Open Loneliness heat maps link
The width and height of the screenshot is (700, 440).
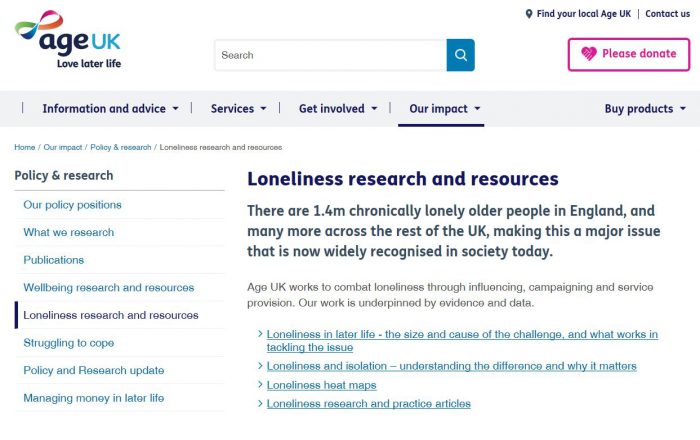tap(321, 385)
